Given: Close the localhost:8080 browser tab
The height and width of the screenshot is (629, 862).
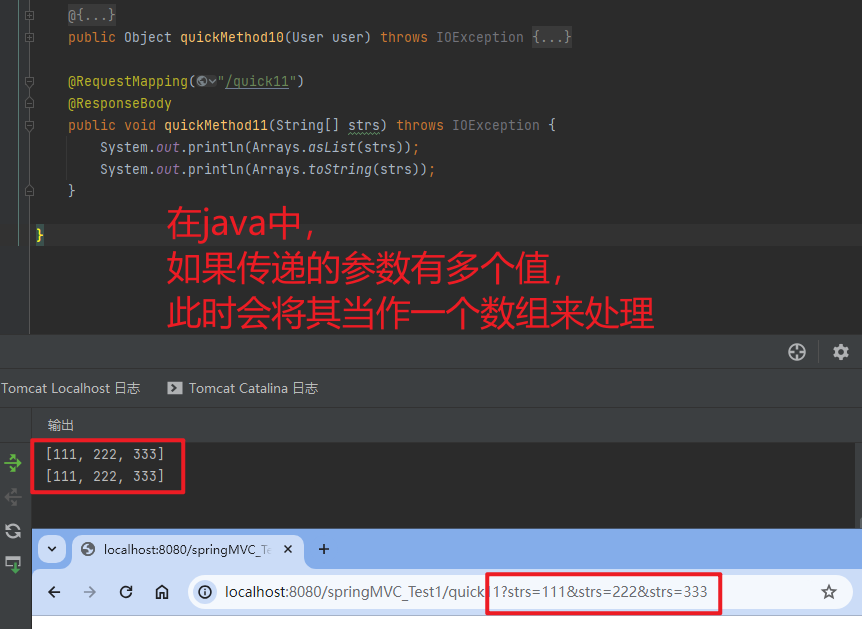Looking at the screenshot, I should [x=288, y=549].
